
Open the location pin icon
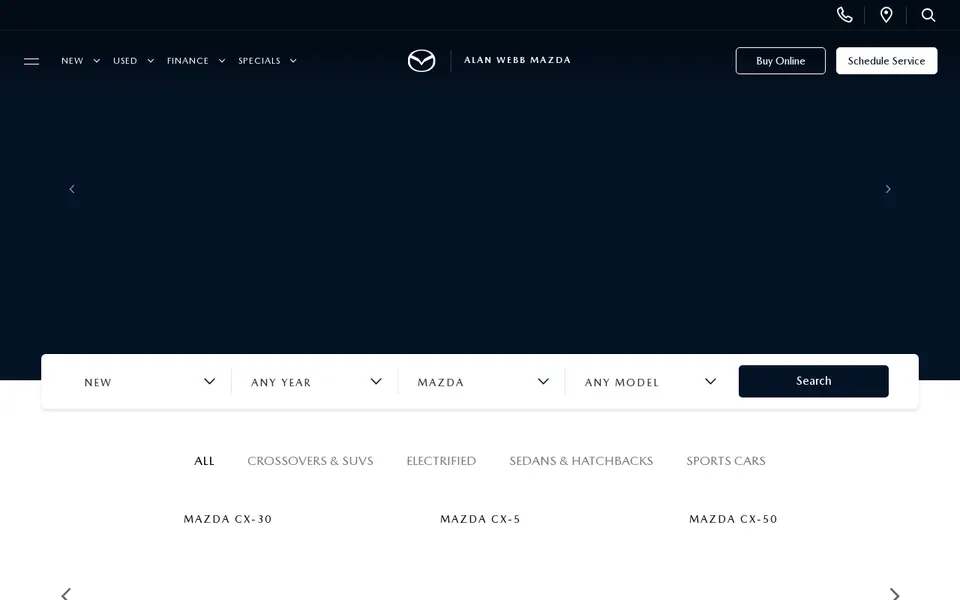coord(886,15)
